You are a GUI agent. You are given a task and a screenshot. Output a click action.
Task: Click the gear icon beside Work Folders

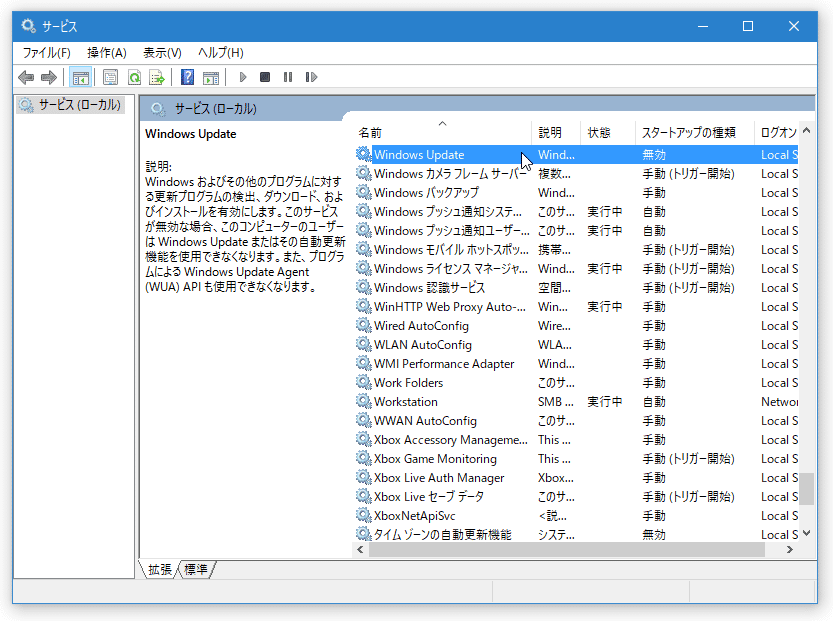point(364,382)
